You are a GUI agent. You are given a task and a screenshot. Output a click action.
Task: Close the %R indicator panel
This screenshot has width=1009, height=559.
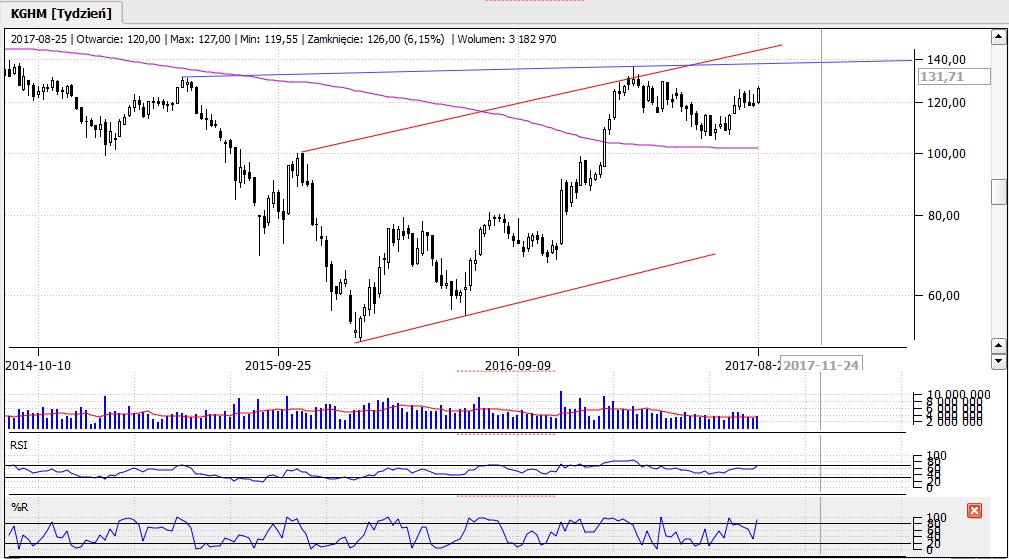(975, 511)
